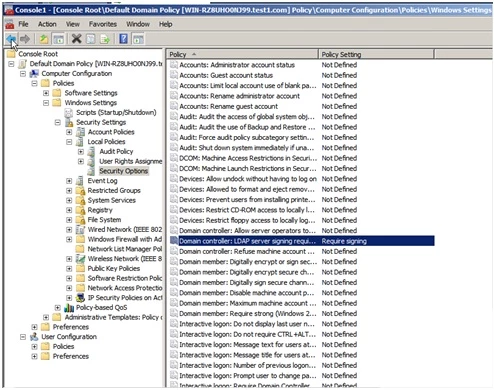Screen dimensions: 494x390
Task: Click the Back arrow toolbar icon
Action: pos(11,39)
